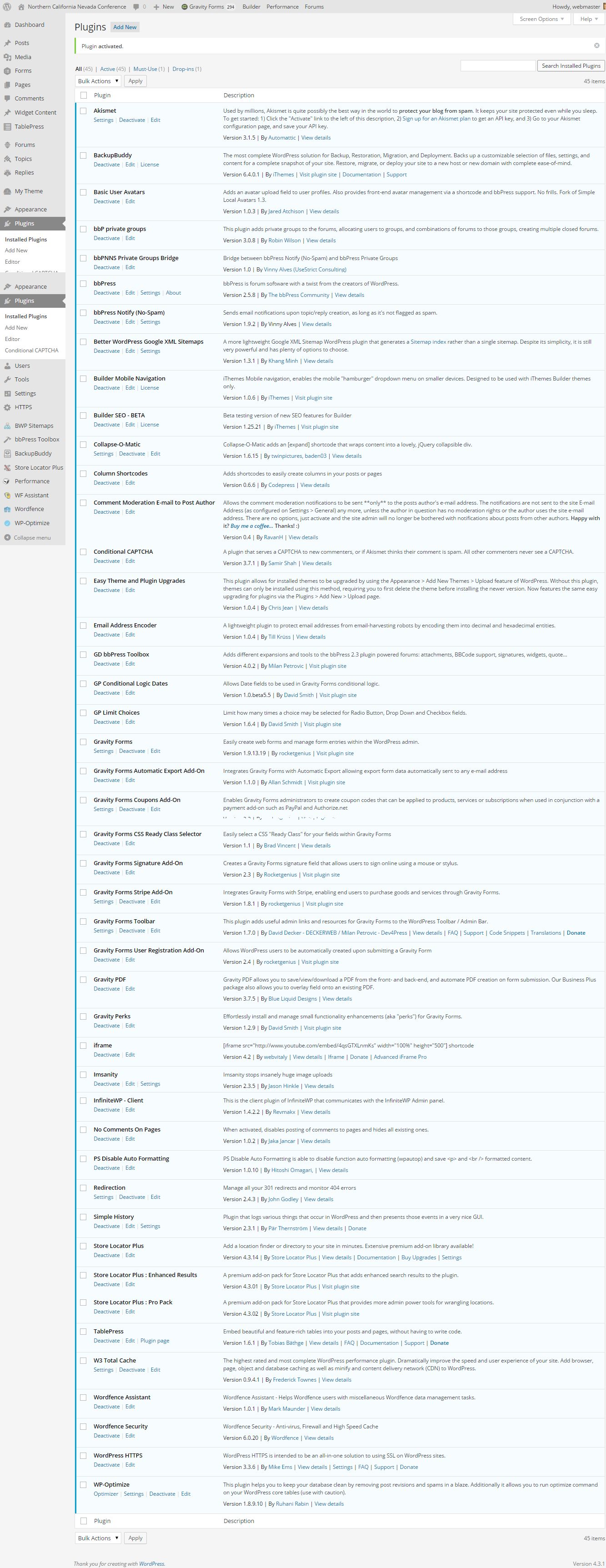Tick the Akismet plugin checkbox

pos(83,111)
